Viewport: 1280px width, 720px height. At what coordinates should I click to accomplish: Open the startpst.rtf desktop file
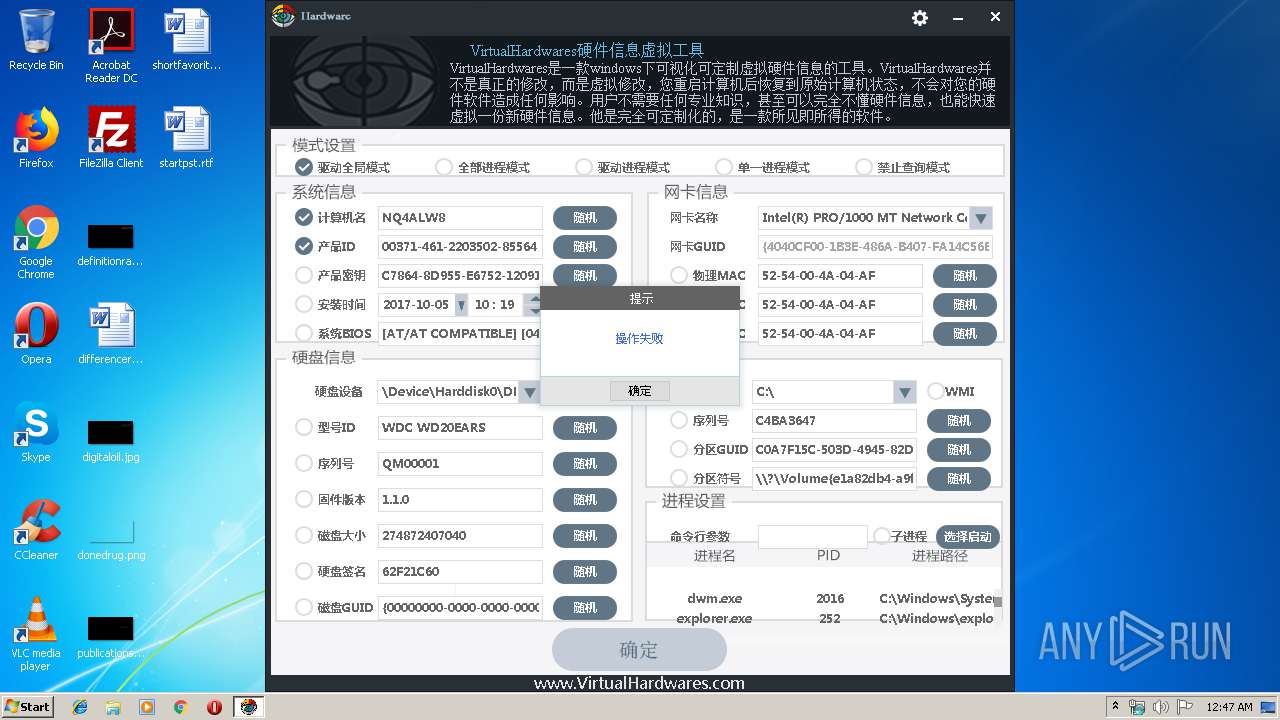coord(187,137)
